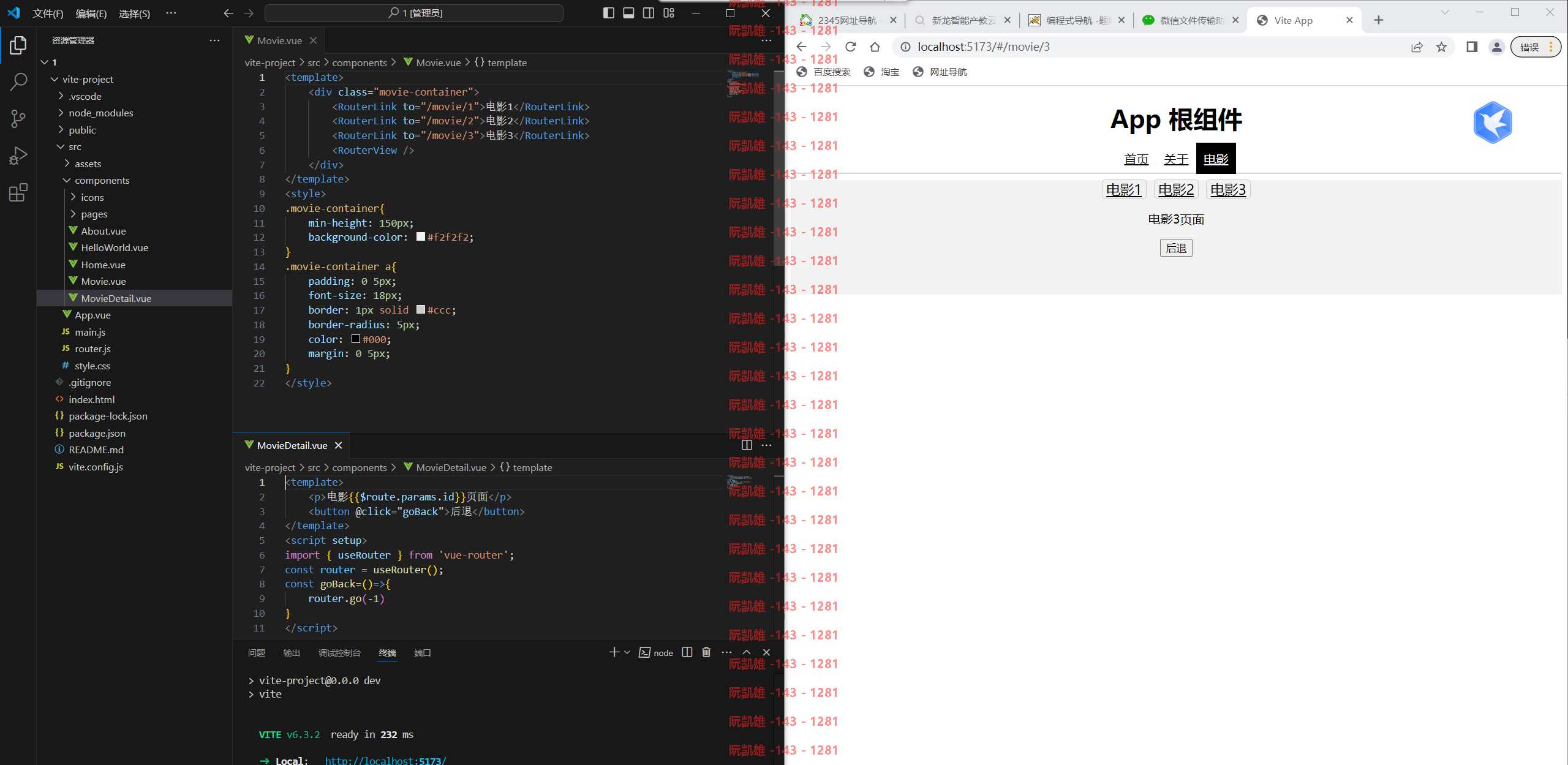Image resolution: width=1568 pixels, height=765 pixels.
Task: Close the terminal panel
Action: click(x=766, y=652)
